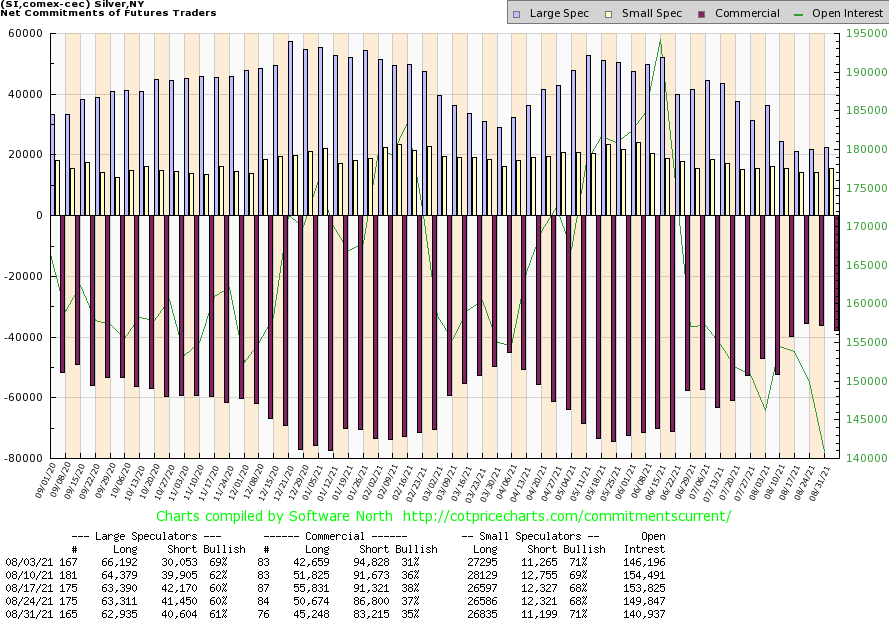Click the green Open Interest legend line

[x=800, y=14]
